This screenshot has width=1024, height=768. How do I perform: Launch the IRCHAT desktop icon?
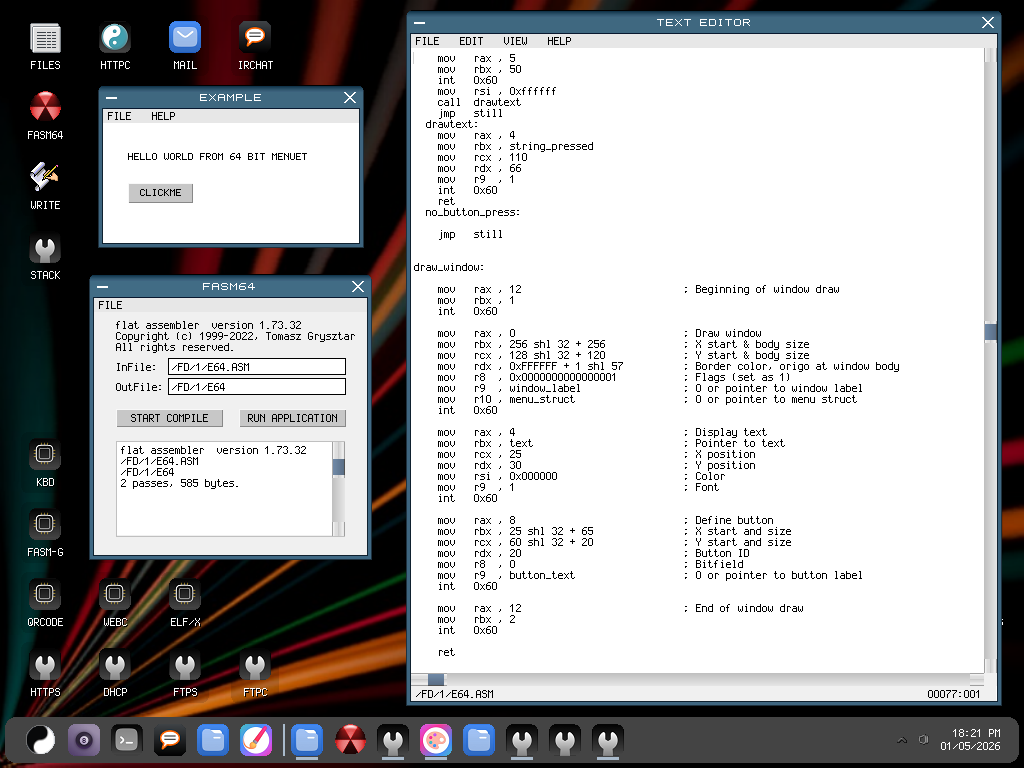click(x=255, y=46)
